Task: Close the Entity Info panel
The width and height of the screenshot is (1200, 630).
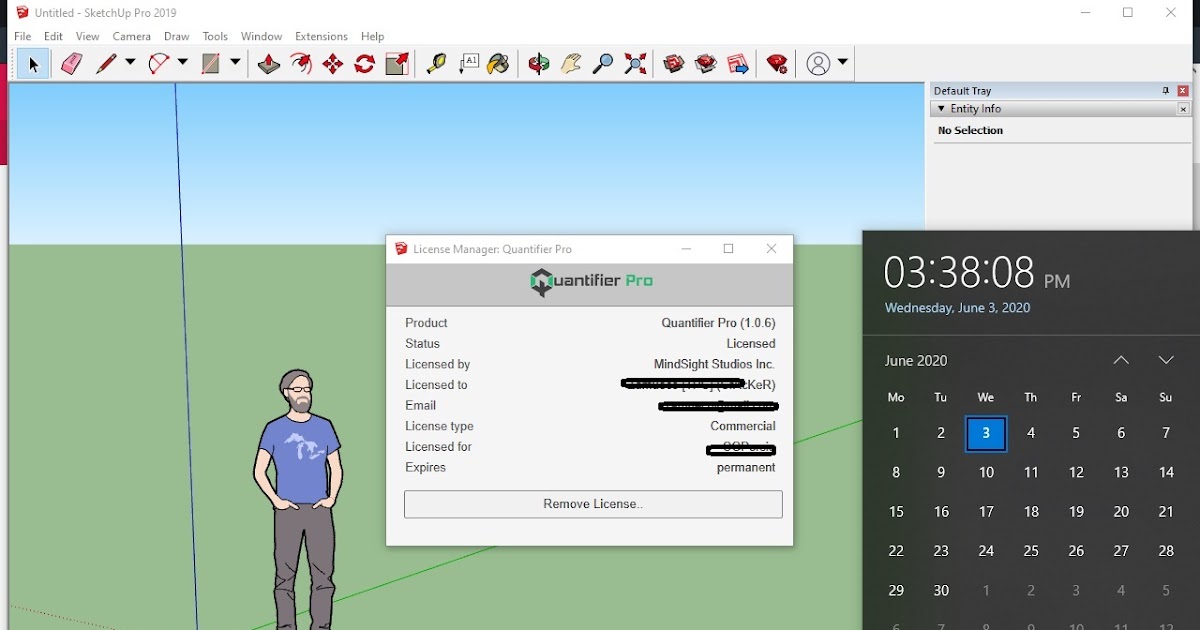Action: click(x=1183, y=109)
